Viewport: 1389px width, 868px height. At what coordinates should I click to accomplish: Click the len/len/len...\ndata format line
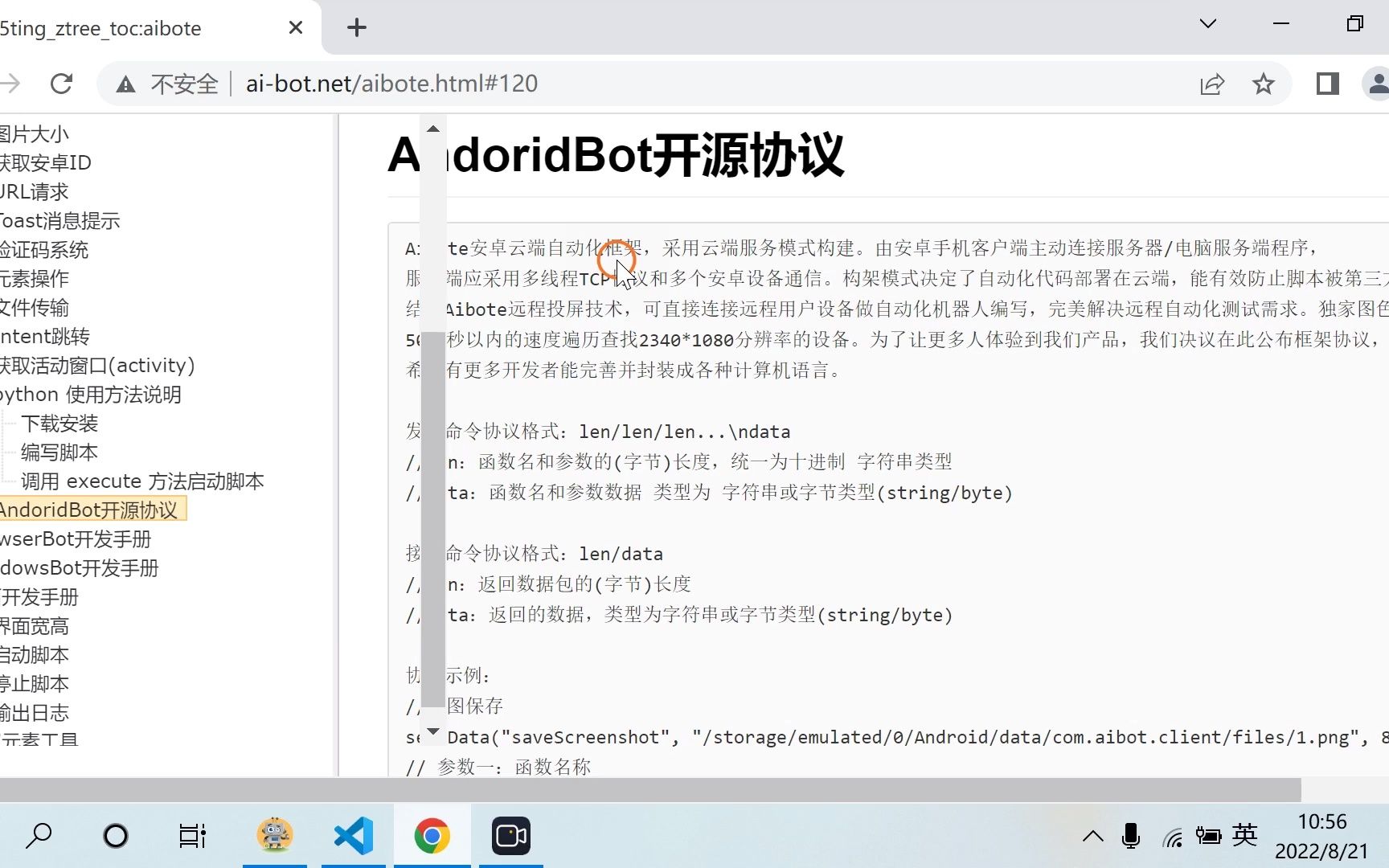pyautogui.click(x=599, y=432)
